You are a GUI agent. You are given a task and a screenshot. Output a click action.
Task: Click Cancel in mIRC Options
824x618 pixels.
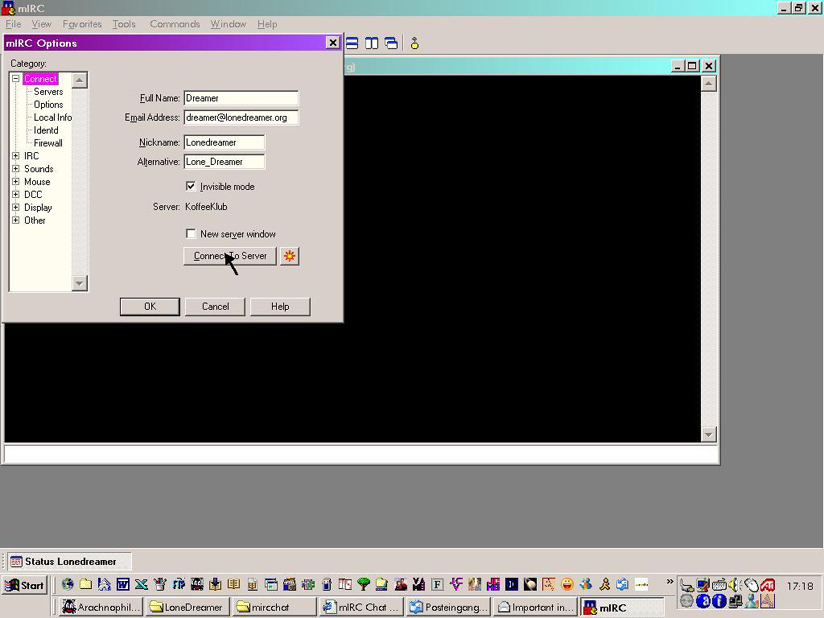215,306
